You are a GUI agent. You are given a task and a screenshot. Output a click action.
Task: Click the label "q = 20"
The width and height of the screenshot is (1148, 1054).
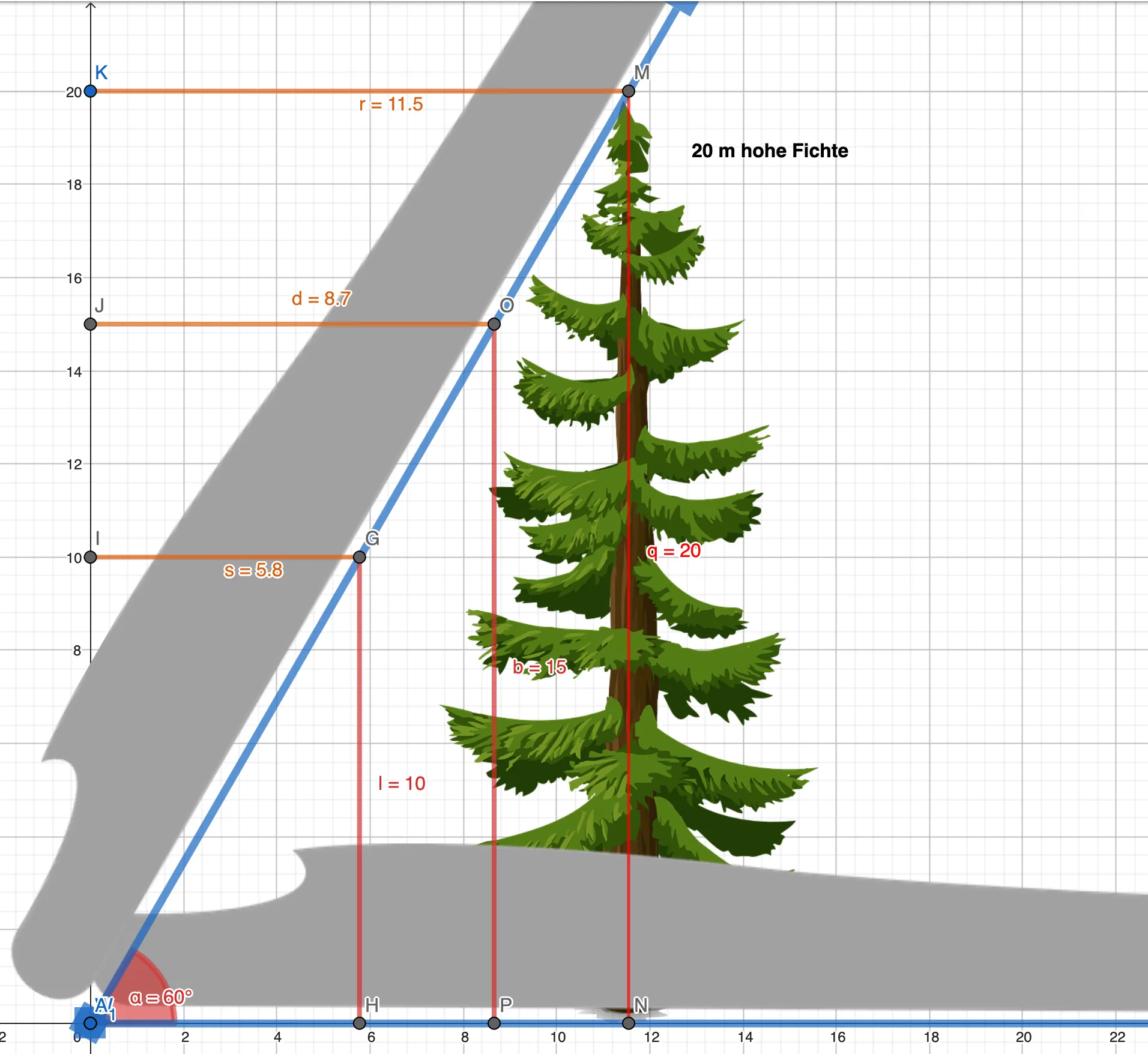pos(674,550)
